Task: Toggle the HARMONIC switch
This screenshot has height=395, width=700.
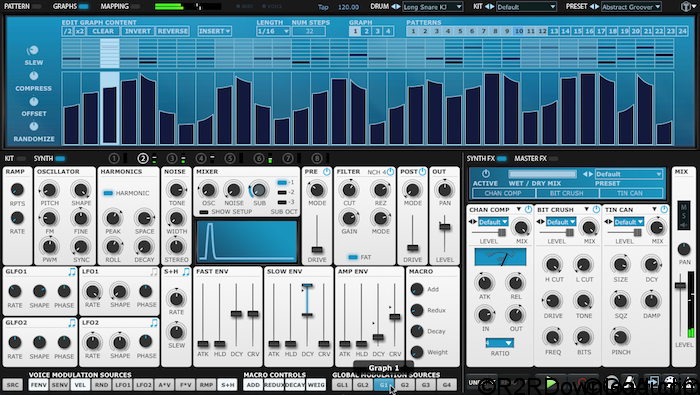Action: coord(108,193)
